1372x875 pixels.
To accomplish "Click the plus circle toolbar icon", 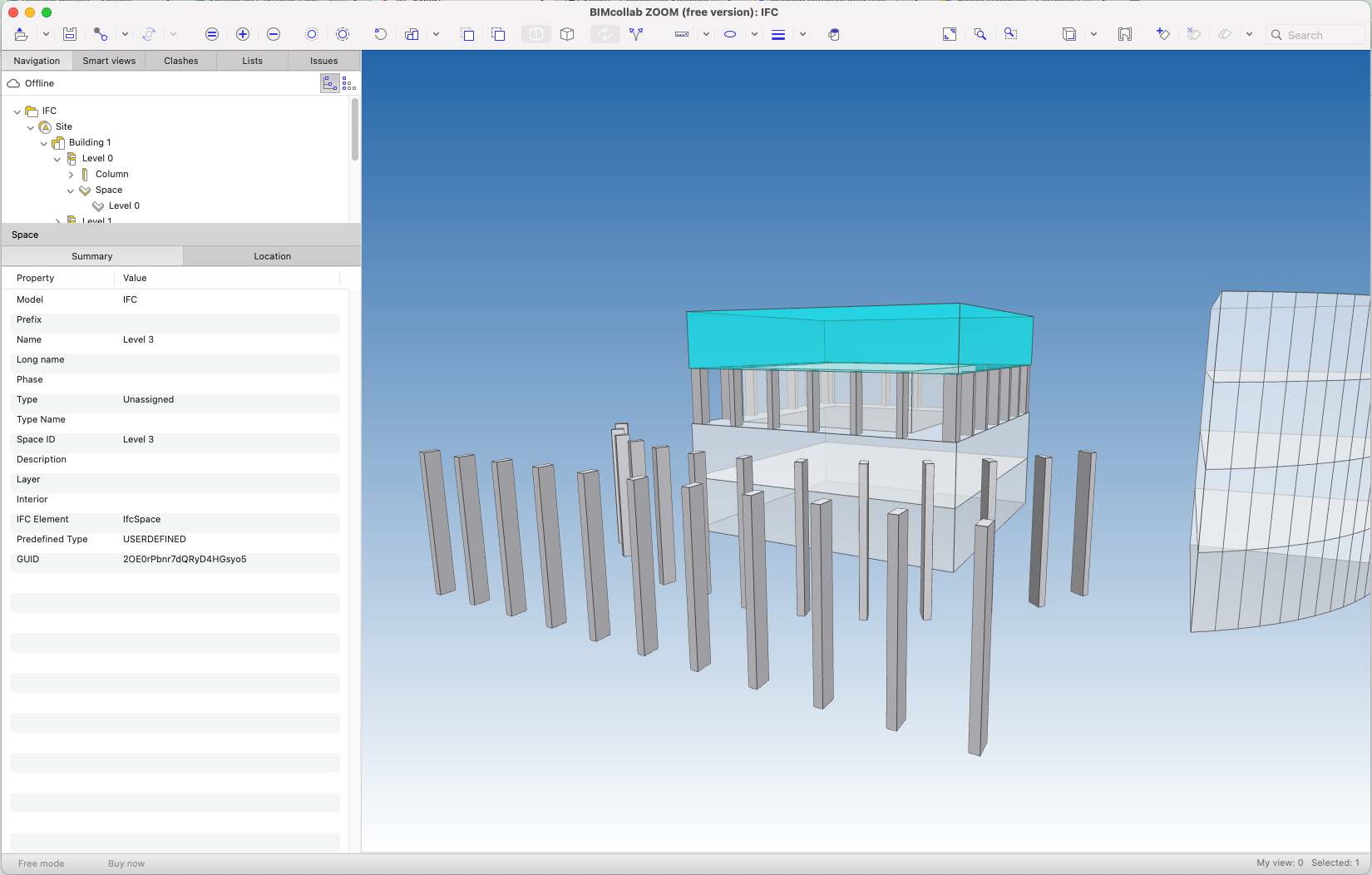I will [243, 34].
